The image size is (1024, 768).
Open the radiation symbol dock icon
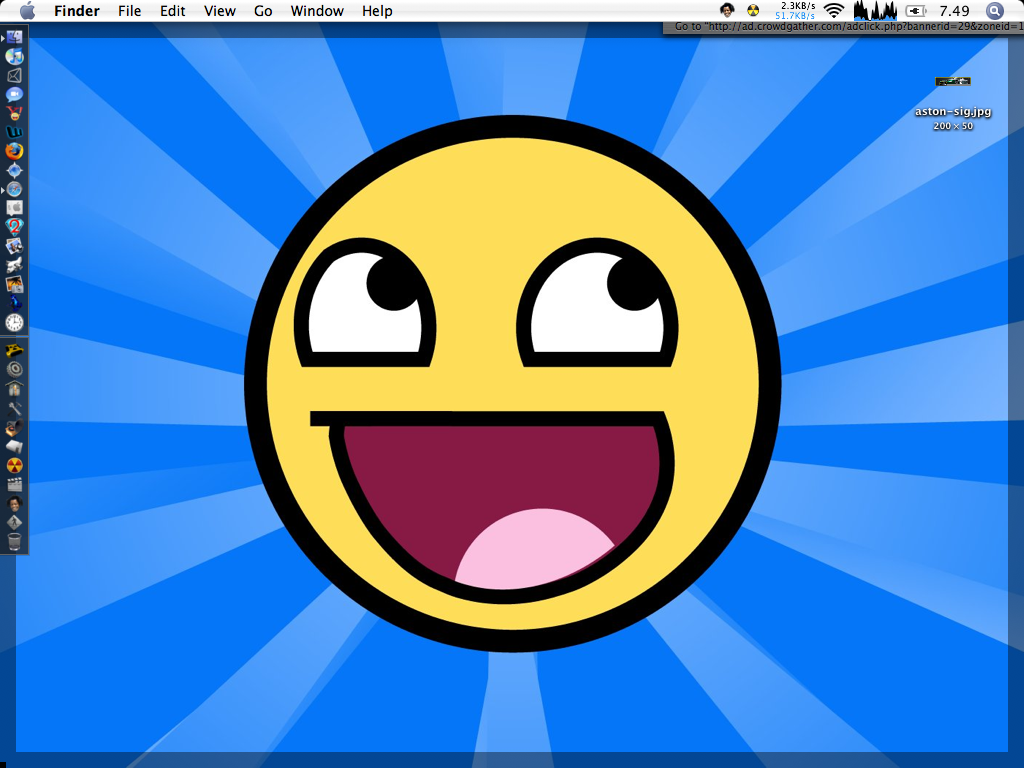click(14, 466)
